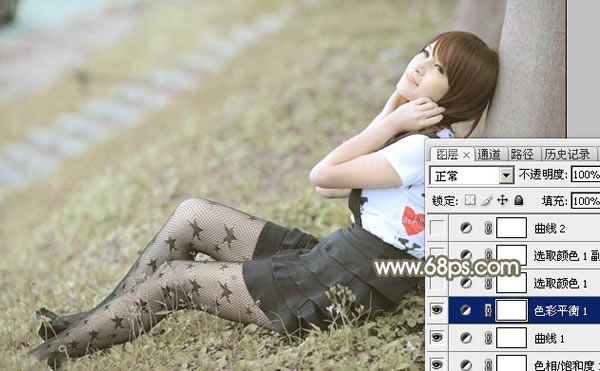Open the 正常 blend mode dropdown
This screenshot has width=600, height=371.
[472, 176]
